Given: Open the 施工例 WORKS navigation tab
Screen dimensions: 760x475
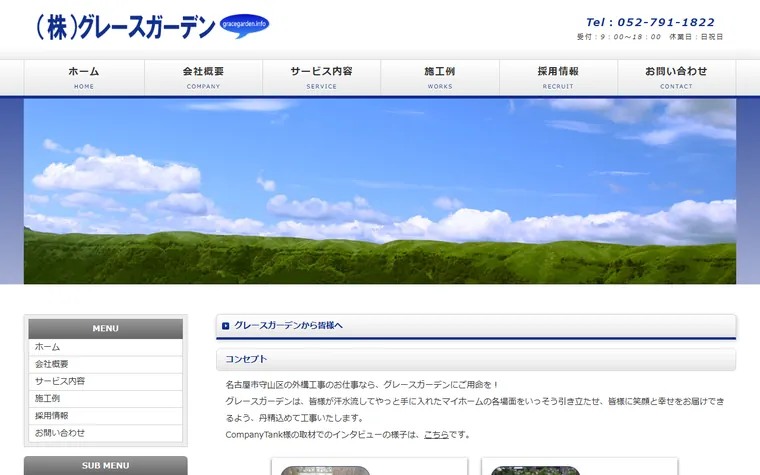Looking at the screenshot, I should pyautogui.click(x=440, y=78).
